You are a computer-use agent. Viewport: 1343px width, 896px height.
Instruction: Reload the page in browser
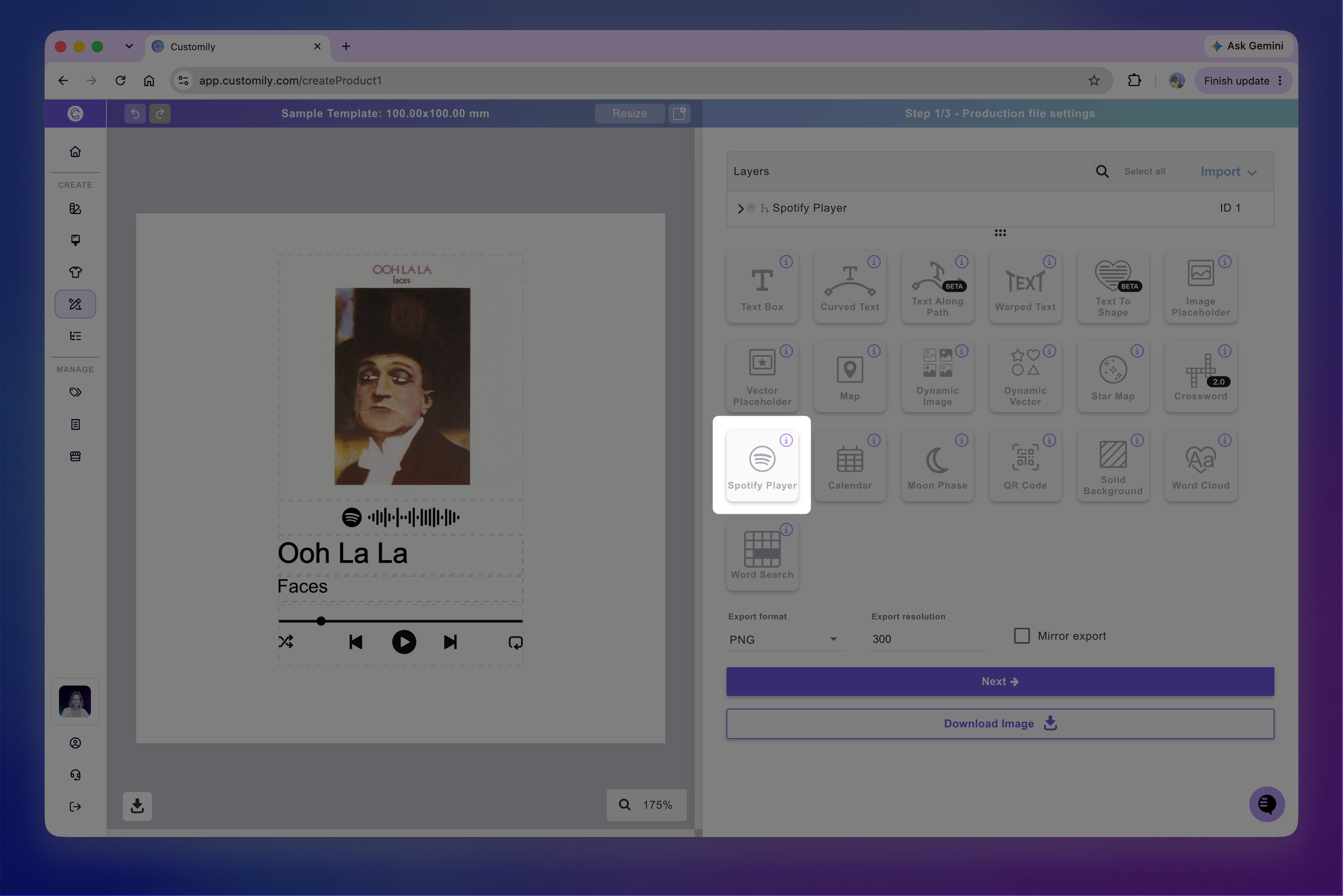(x=120, y=81)
